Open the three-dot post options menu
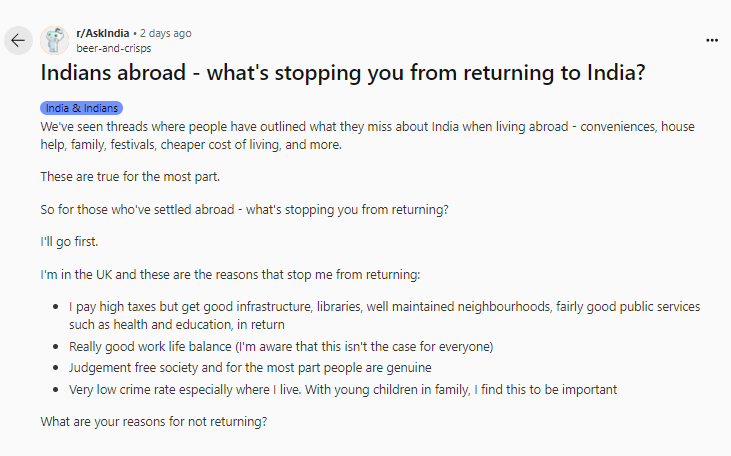Image resolution: width=731 pixels, height=456 pixels. pyautogui.click(x=712, y=40)
